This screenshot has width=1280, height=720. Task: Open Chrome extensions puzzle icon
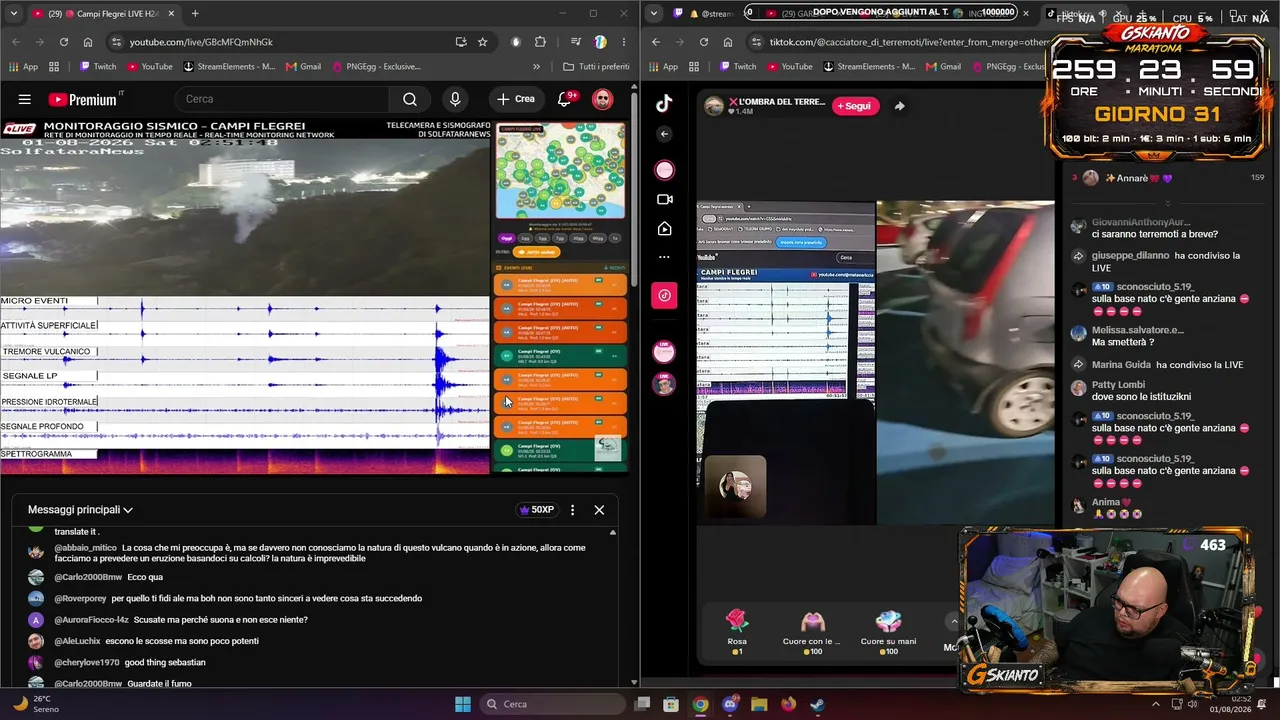click(541, 42)
